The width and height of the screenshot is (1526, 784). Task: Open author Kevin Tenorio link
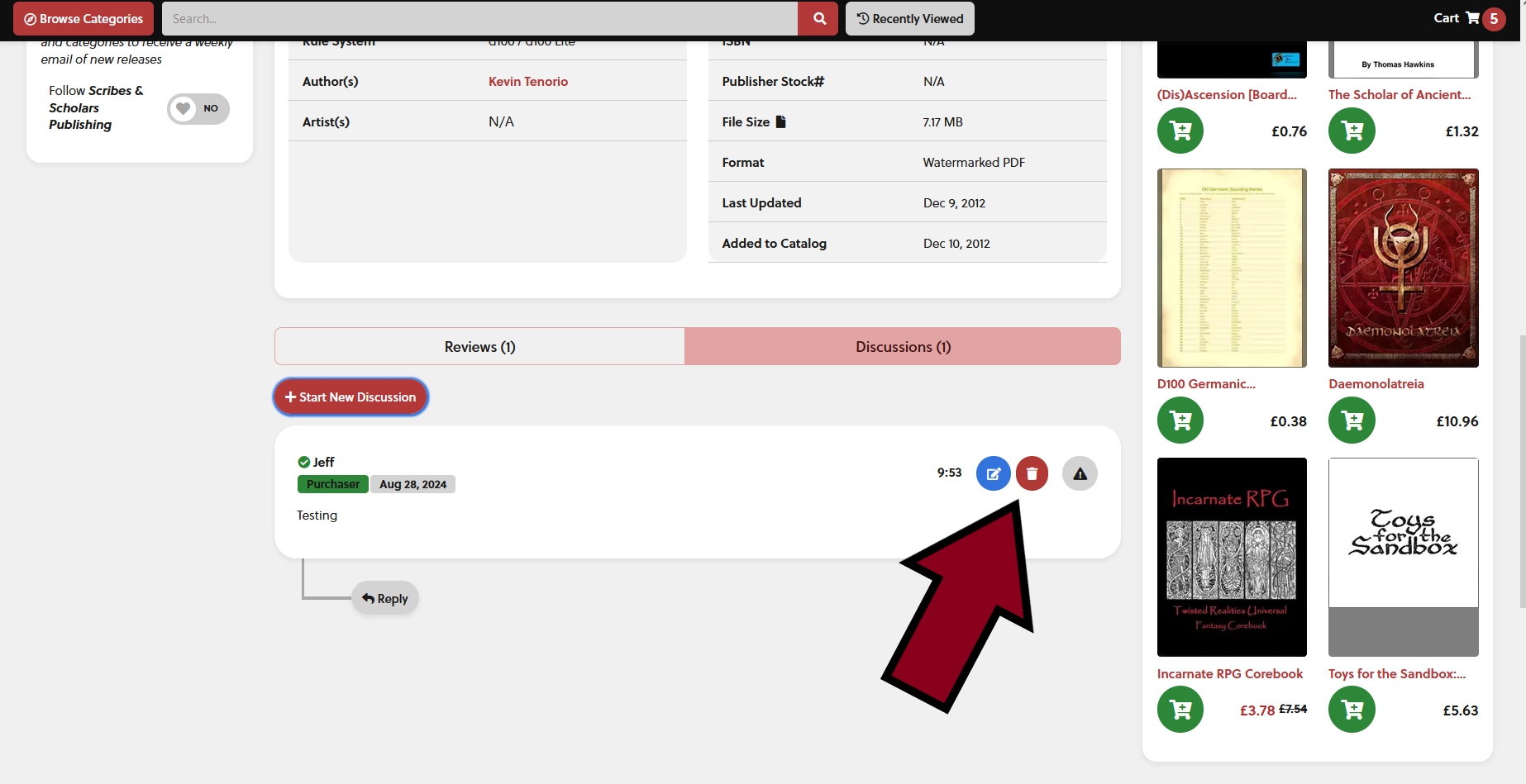pos(527,81)
